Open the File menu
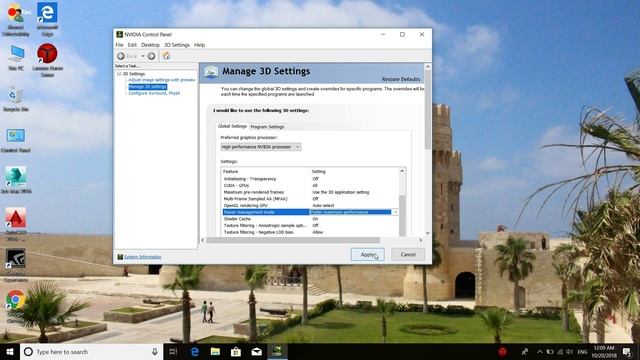Viewport: 640px width, 360px height. point(119,45)
